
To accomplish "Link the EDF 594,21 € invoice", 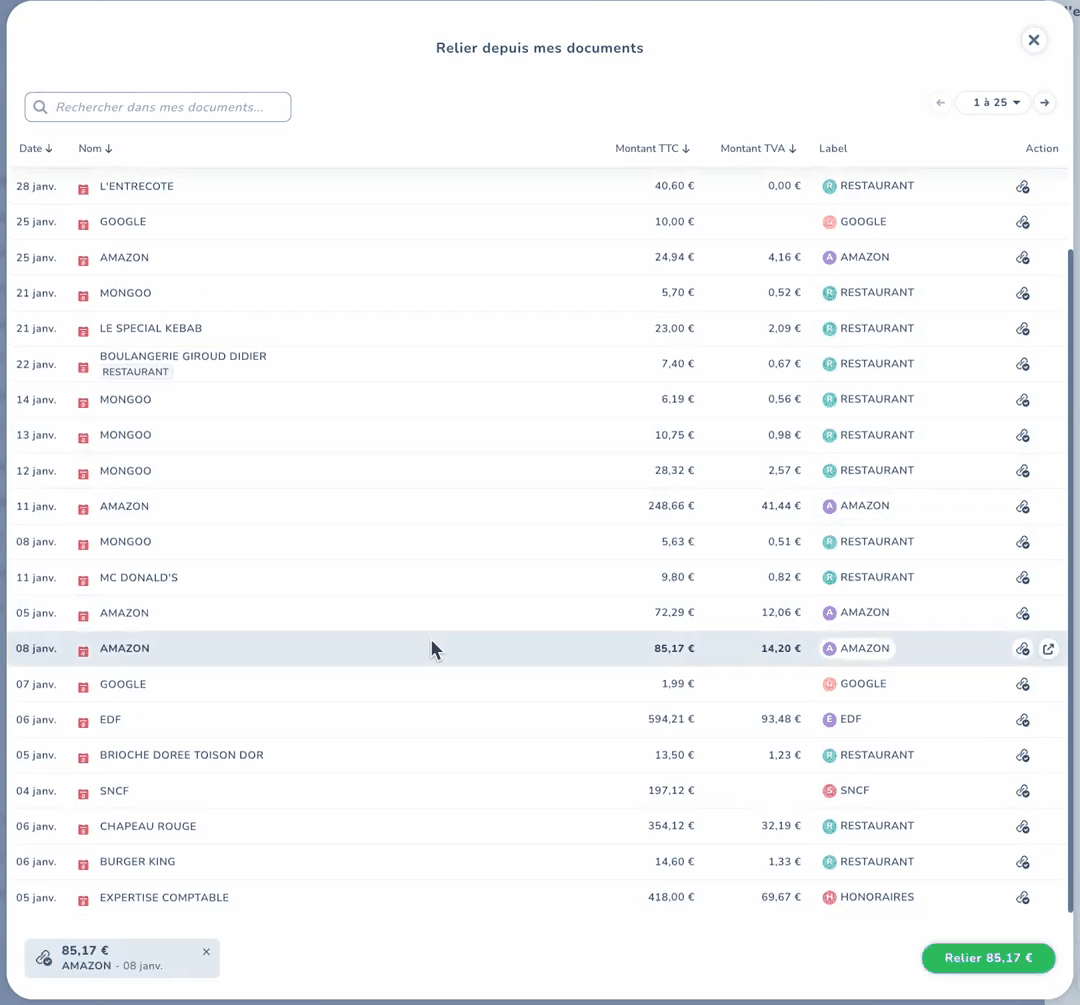I will point(1022,720).
